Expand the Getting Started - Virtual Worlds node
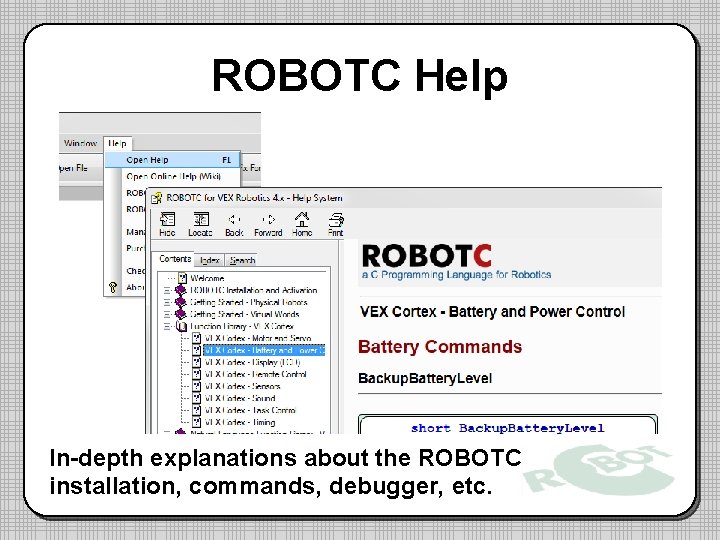Screen dimensions: 720x540 [x=167, y=314]
